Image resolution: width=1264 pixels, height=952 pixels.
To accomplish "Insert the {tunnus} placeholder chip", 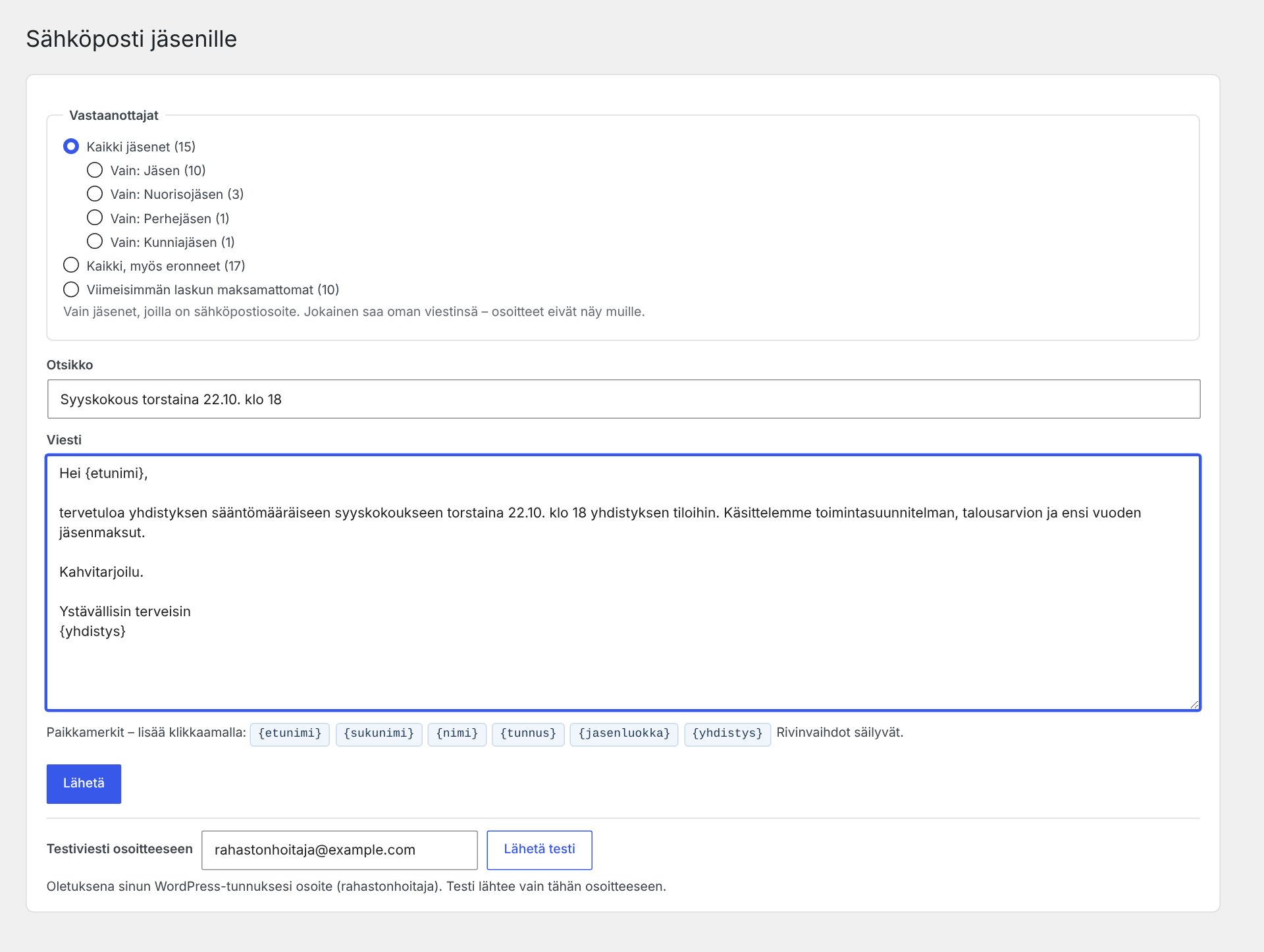I will tap(528, 733).
